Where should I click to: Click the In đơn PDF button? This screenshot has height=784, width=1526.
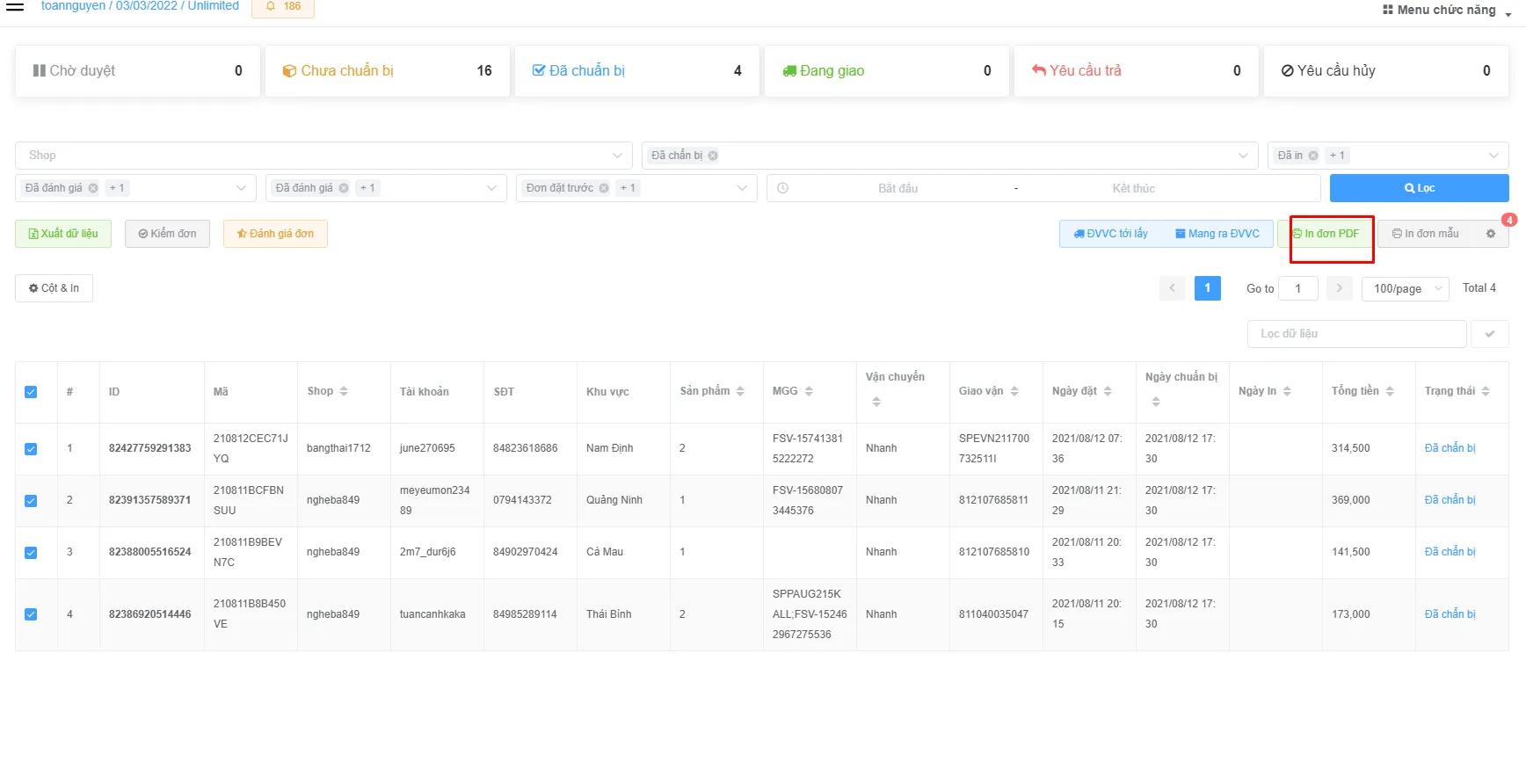pyautogui.click(x=1326, y=234)
